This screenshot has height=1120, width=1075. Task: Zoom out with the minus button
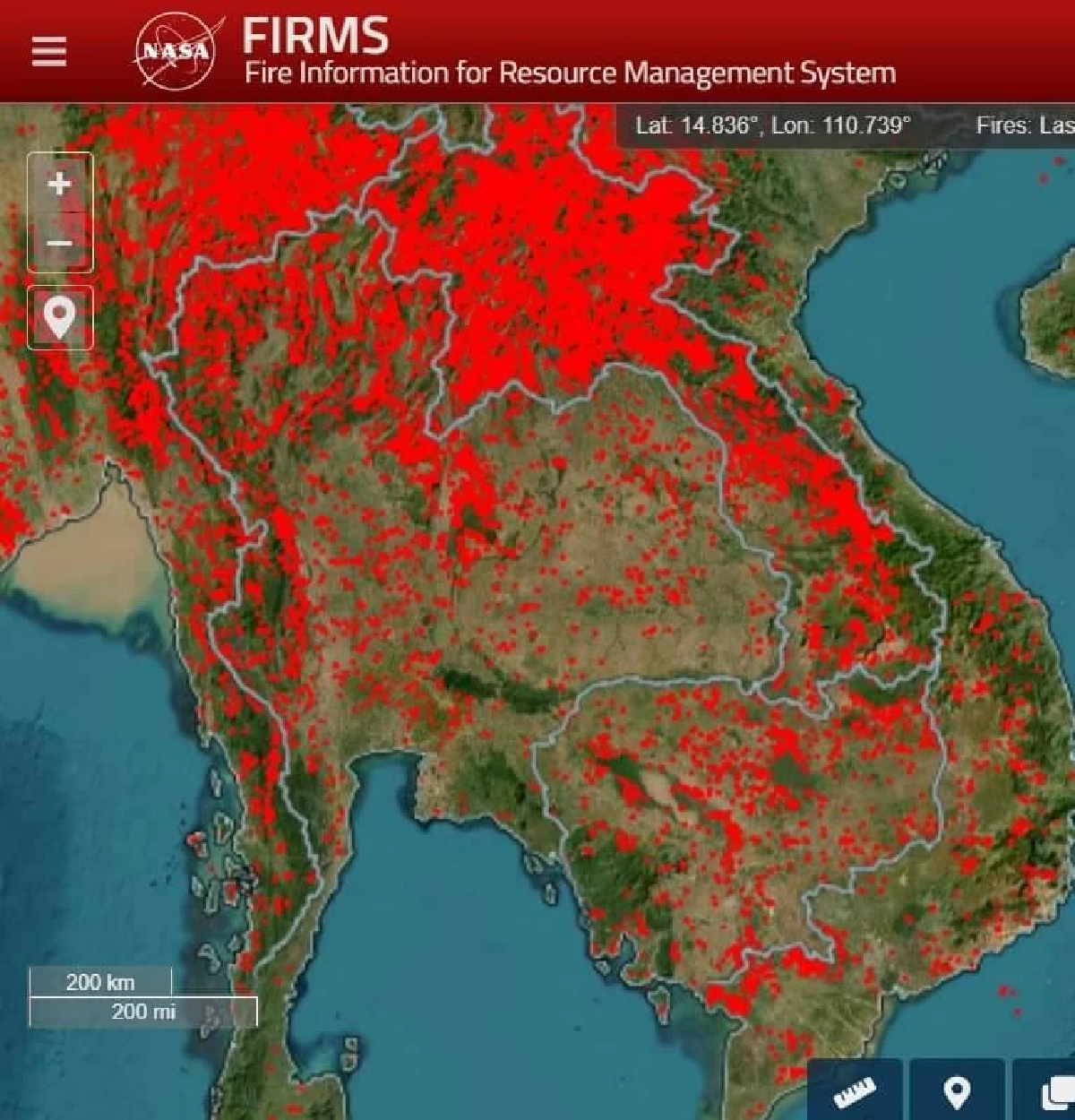(x=60, y=243)
